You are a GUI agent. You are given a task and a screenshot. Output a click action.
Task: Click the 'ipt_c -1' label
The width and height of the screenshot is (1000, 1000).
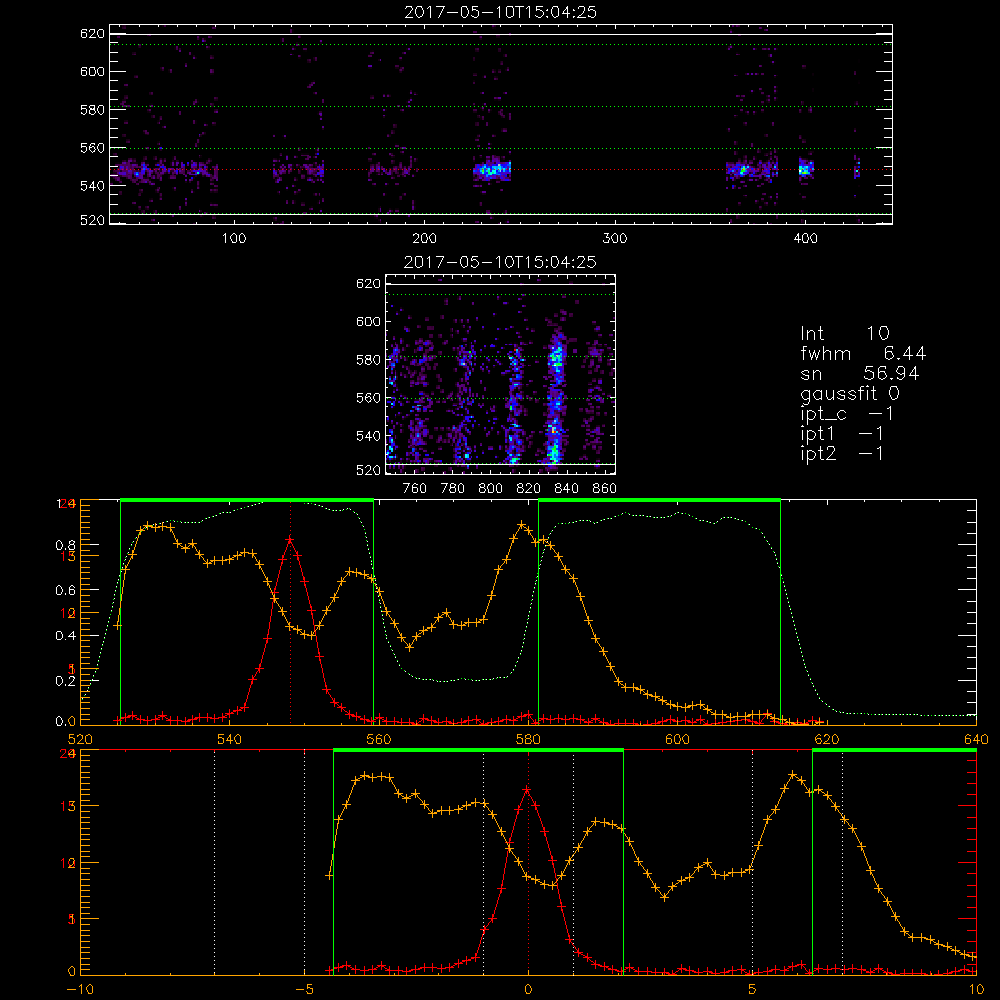pos(847,414)
